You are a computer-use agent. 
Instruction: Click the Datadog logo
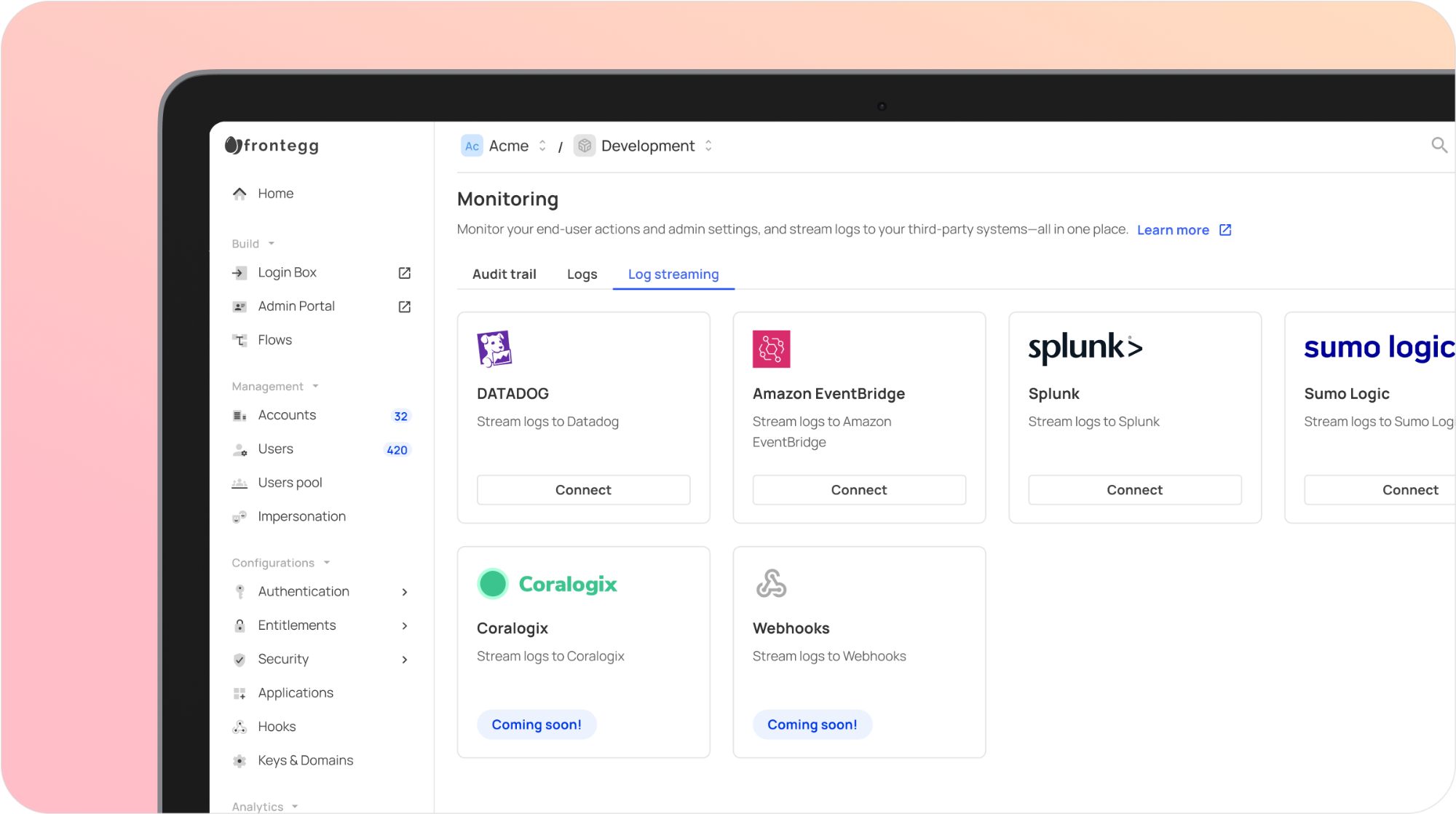[x=494, y=349]
